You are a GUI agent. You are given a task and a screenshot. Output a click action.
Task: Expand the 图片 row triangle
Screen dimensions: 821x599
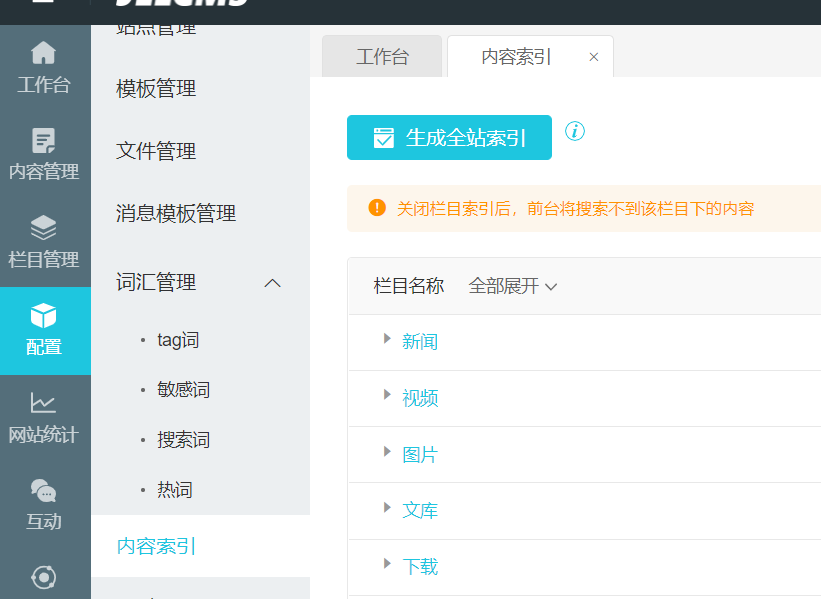point(387,452)
